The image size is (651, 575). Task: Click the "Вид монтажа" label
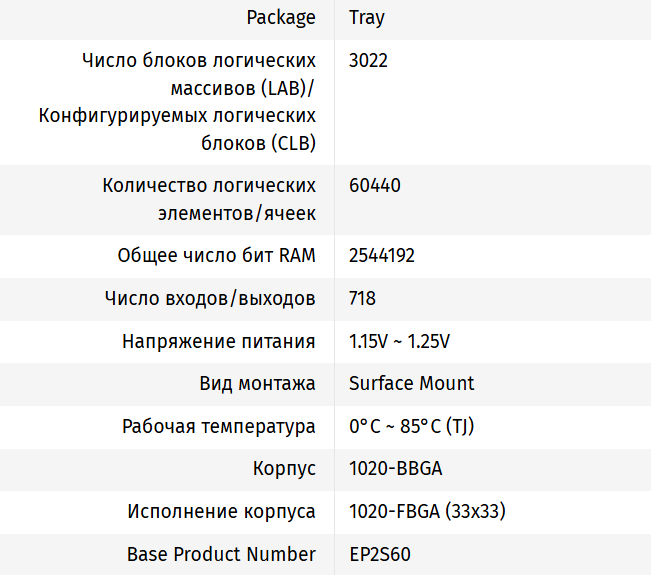(x=258, y=384)
